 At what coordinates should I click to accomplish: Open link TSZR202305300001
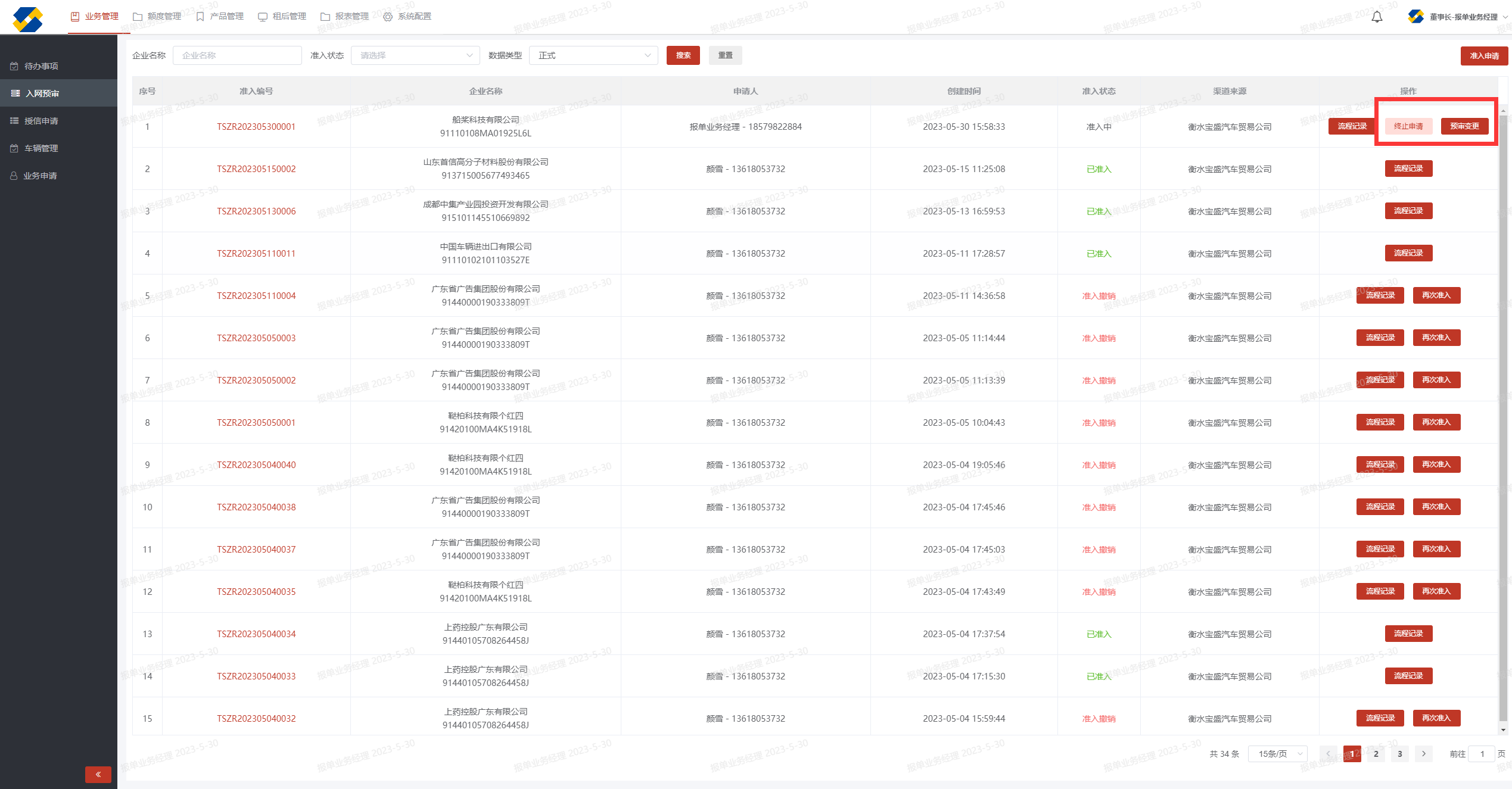[256, 126]
